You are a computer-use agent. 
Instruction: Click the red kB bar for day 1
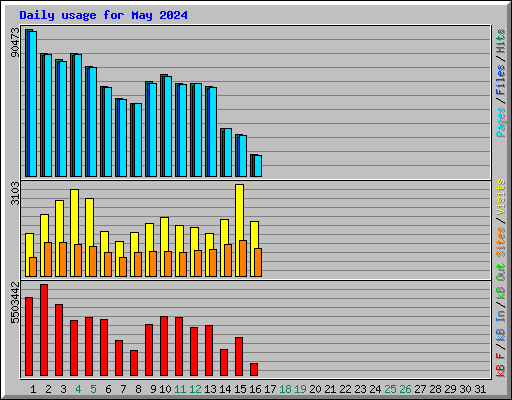(x=29, y=337)
